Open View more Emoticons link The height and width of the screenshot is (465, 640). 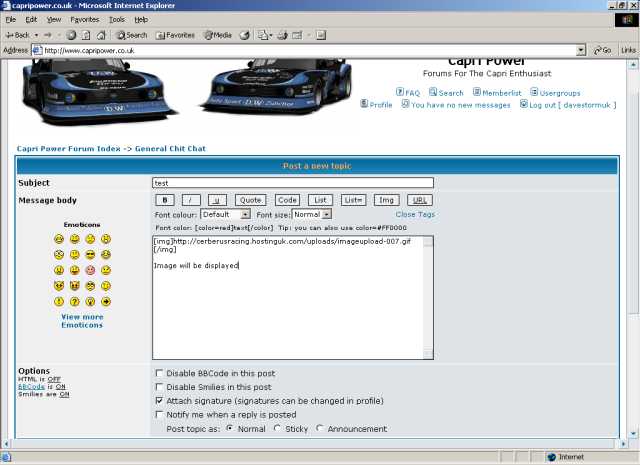pyautogui.click(x=82, y=321)
